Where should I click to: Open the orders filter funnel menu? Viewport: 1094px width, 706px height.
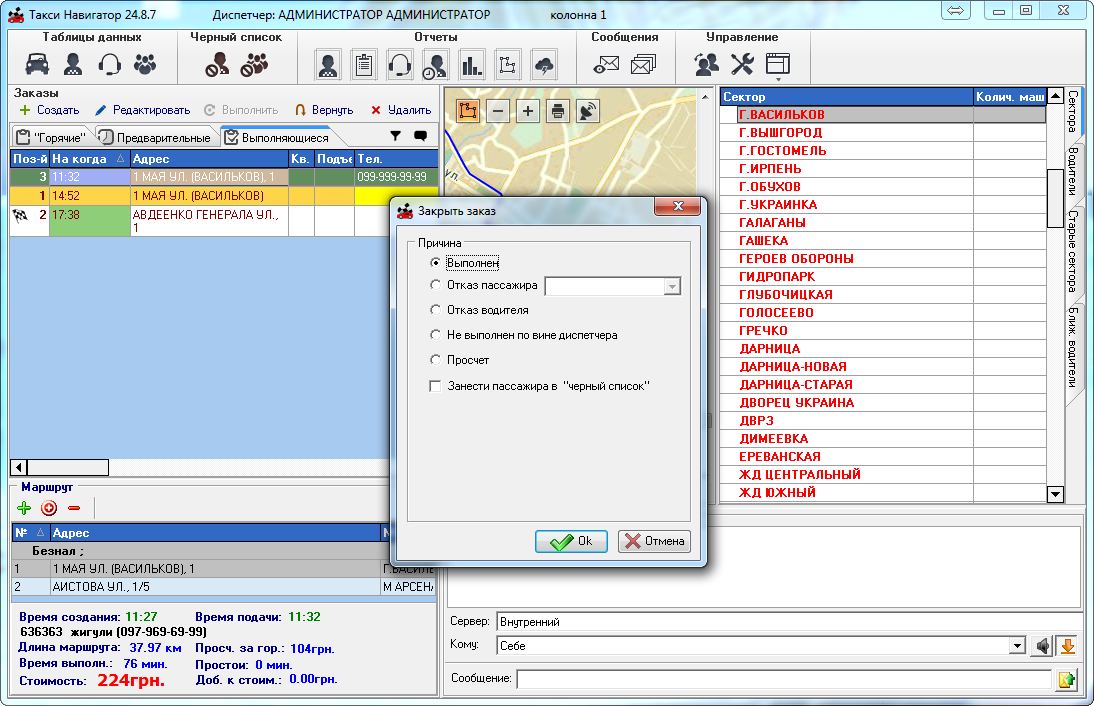pyautogui.click(x=395, y=136)
